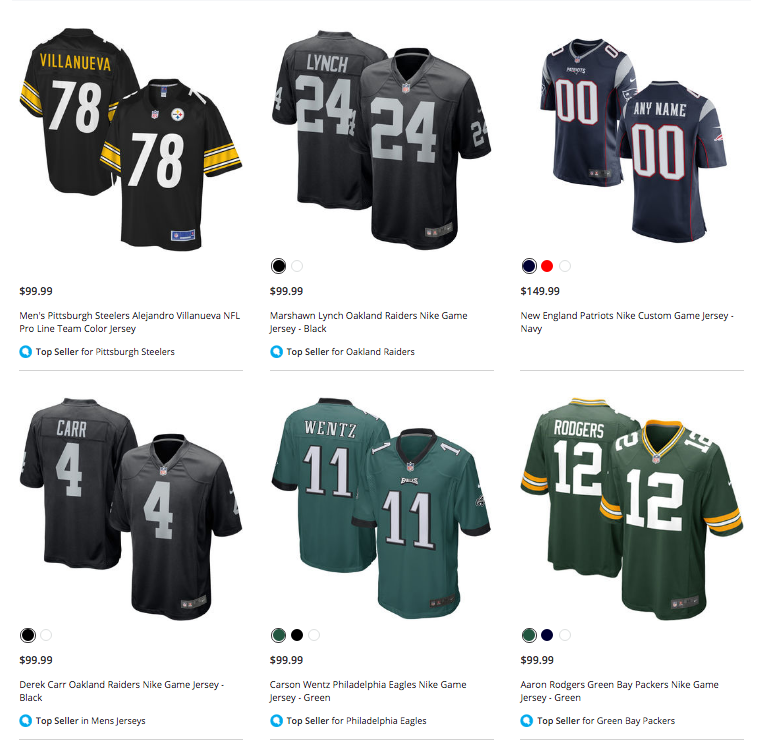Pick white swatch on Derek Carr jersey
The image size is (760, 750).
46,635
